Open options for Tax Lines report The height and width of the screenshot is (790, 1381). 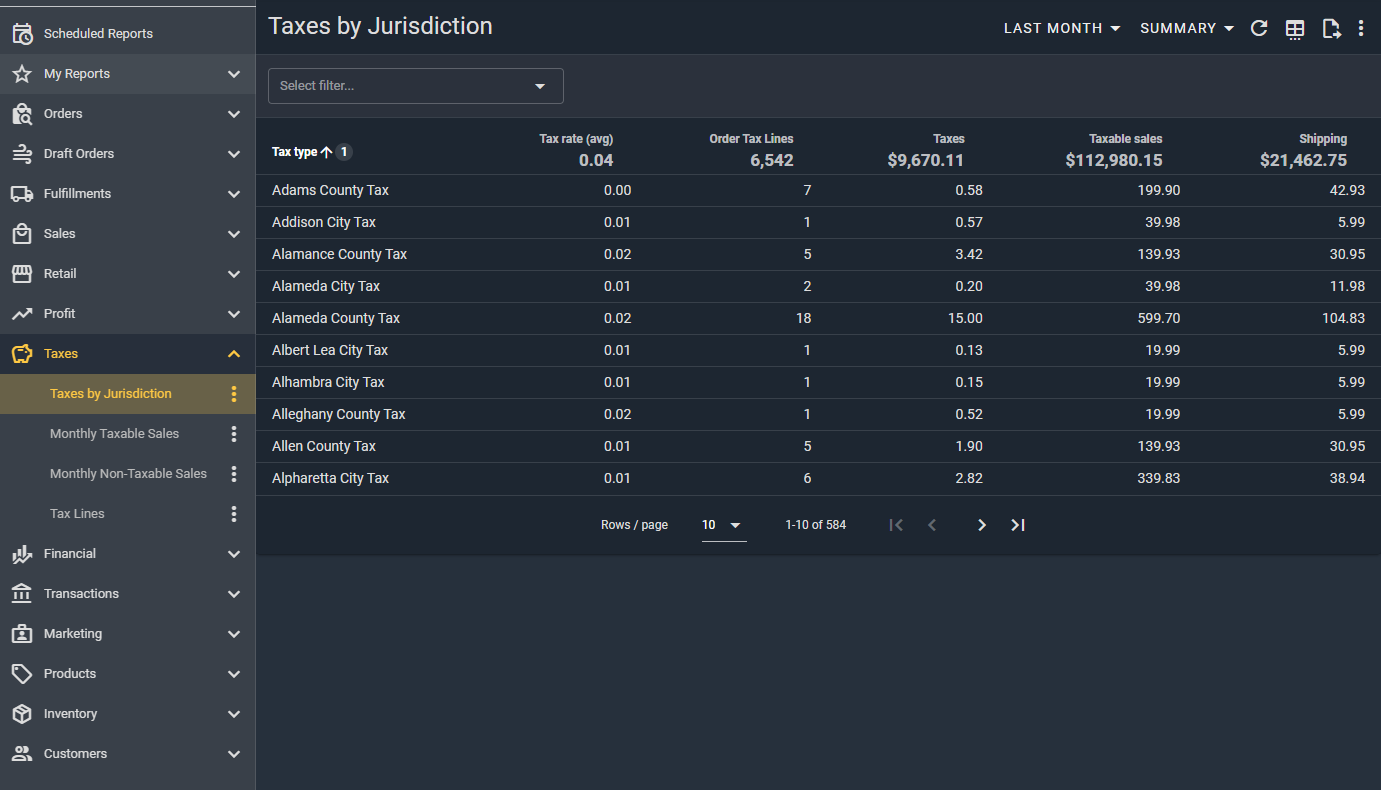[234, 514]
